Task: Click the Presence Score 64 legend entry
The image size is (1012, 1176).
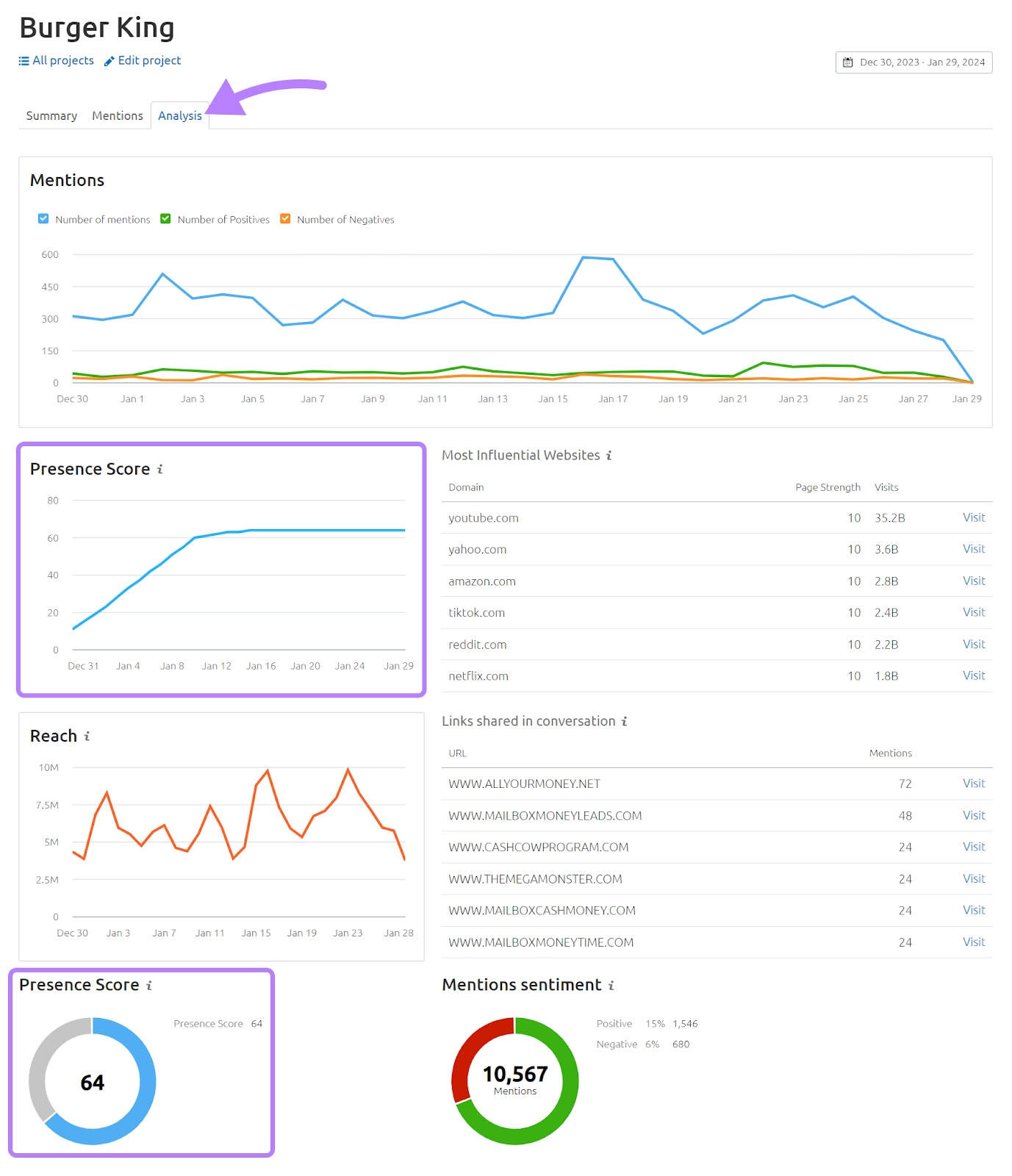Action: click(218, 1024)
